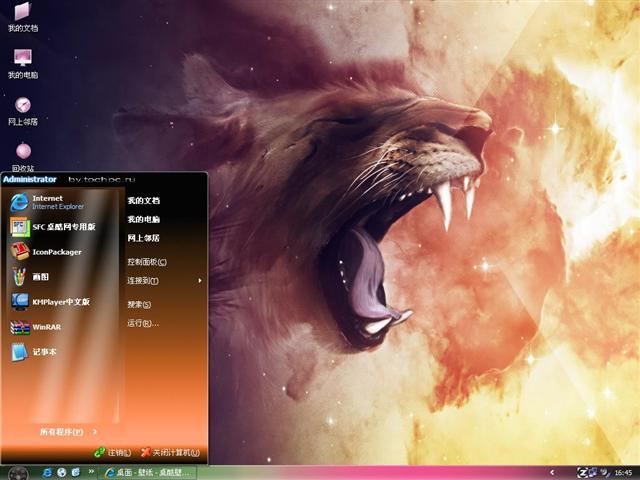Image resolution: width=640 pixels, height=480 pixels.
Task: Select 网上邻居 in Start menu right column
Action: tap(144, 238)
